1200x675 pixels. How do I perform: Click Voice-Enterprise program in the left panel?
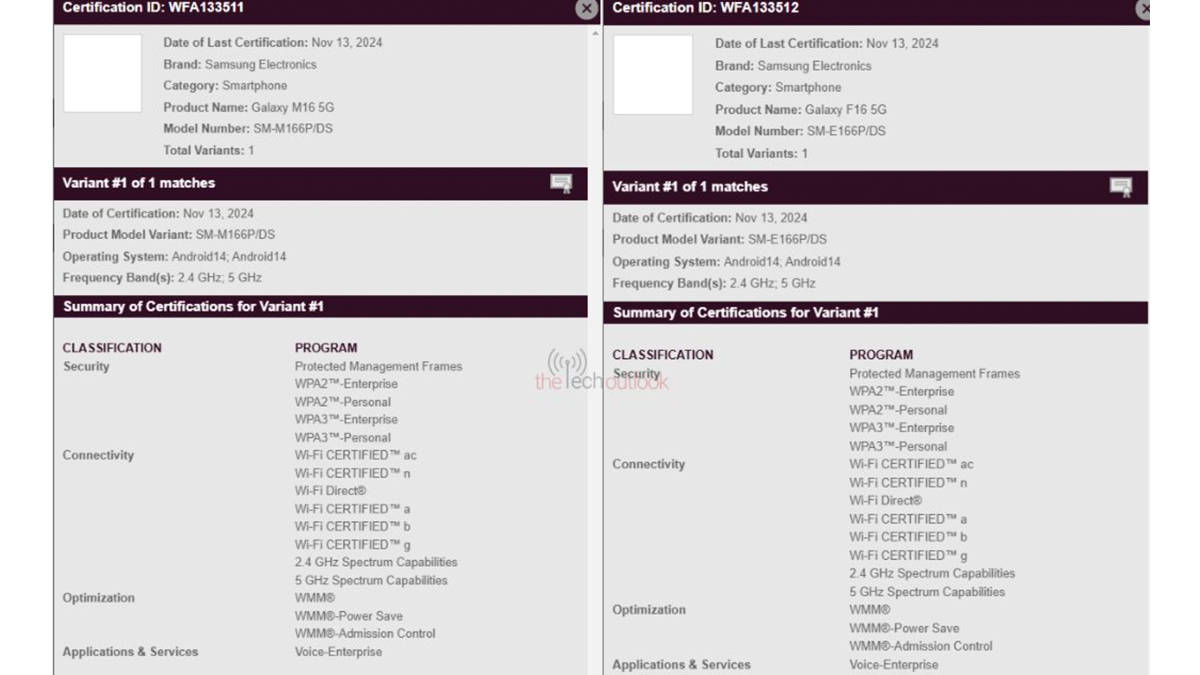click(338, 652)
